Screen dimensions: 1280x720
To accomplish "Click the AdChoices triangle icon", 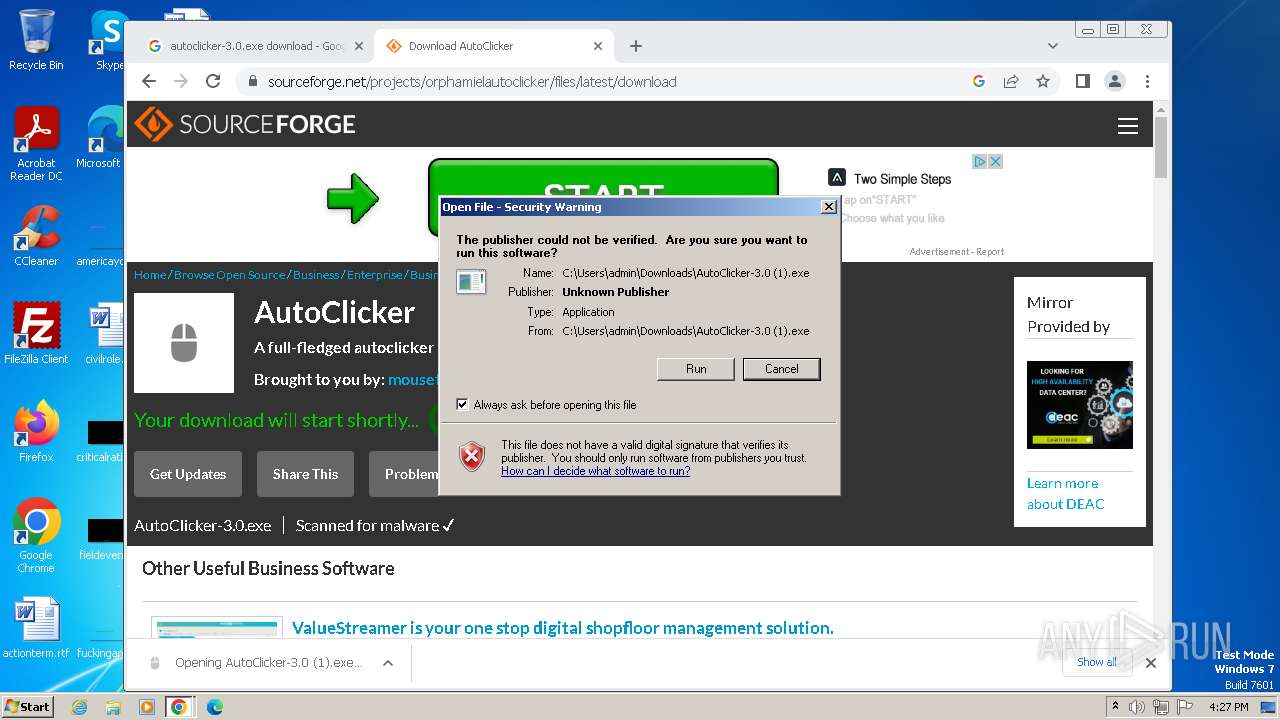I will point(981,161).
